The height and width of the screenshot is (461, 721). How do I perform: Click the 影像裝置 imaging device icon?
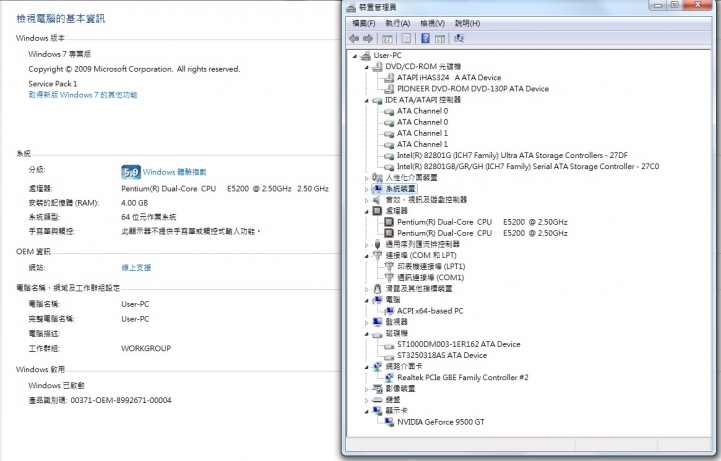click(377, 389)
